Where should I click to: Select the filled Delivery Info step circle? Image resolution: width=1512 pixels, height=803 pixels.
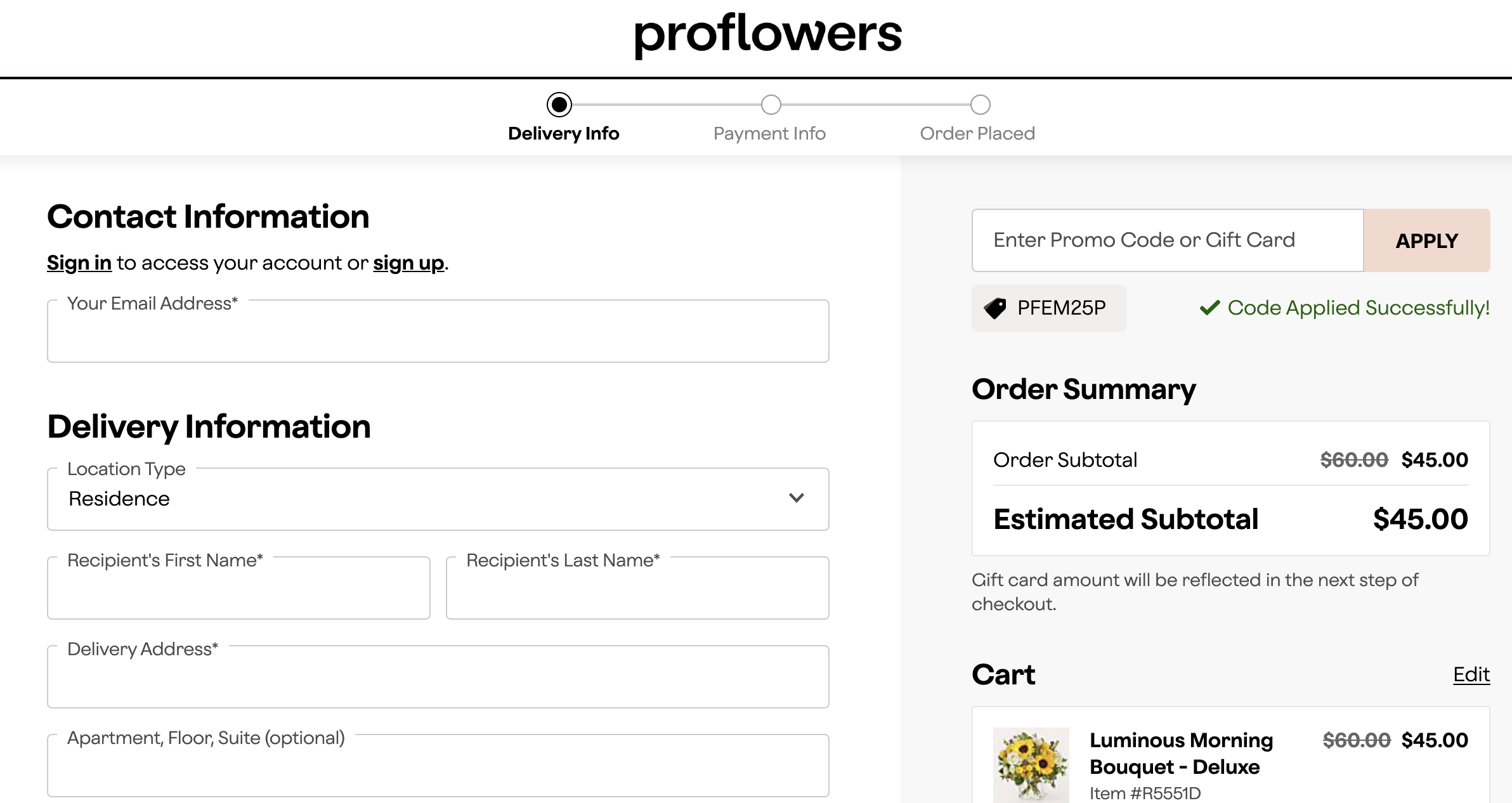561,105
